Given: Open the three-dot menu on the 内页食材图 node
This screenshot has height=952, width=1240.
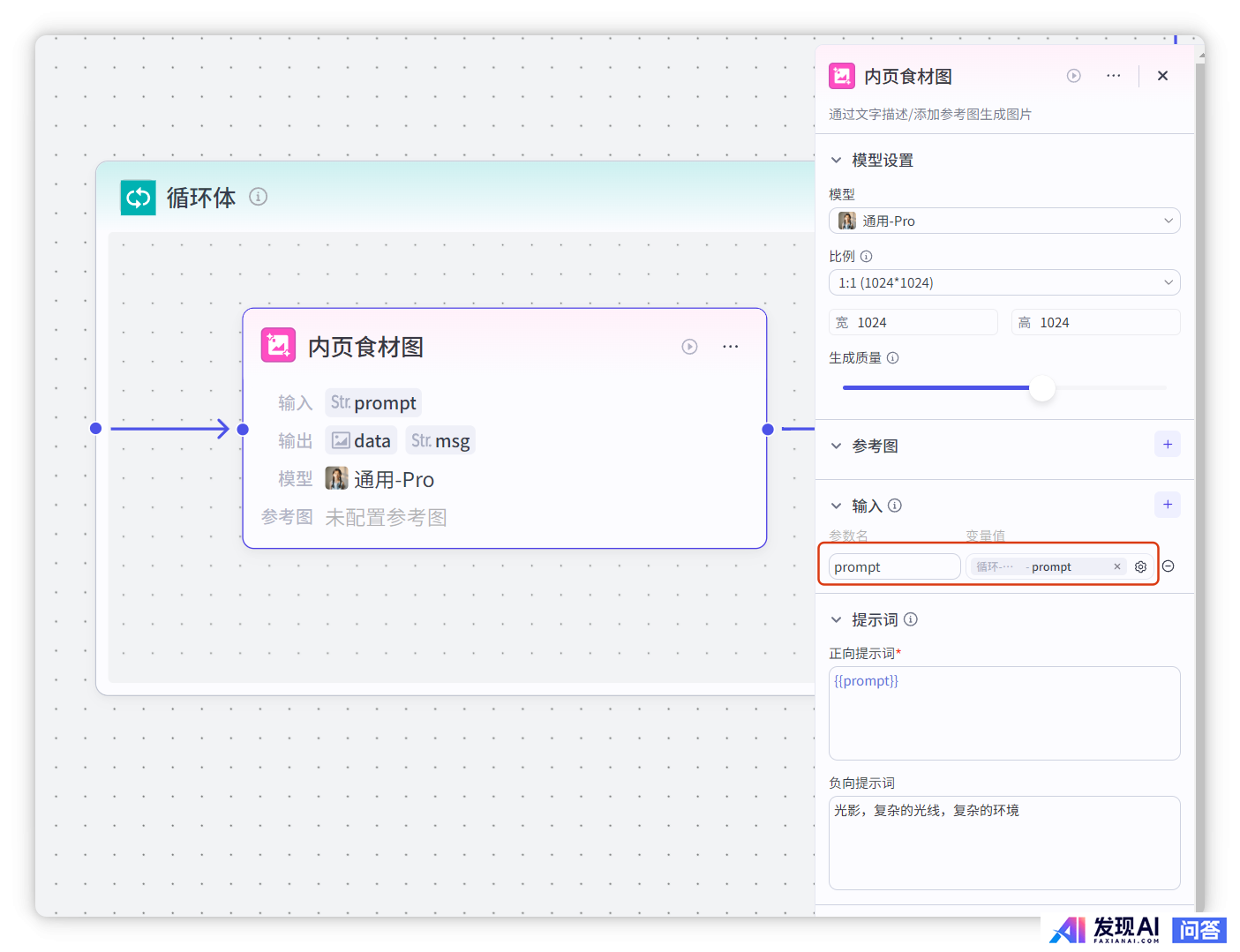Looking at the screenshot, I should tap(730, 347).
